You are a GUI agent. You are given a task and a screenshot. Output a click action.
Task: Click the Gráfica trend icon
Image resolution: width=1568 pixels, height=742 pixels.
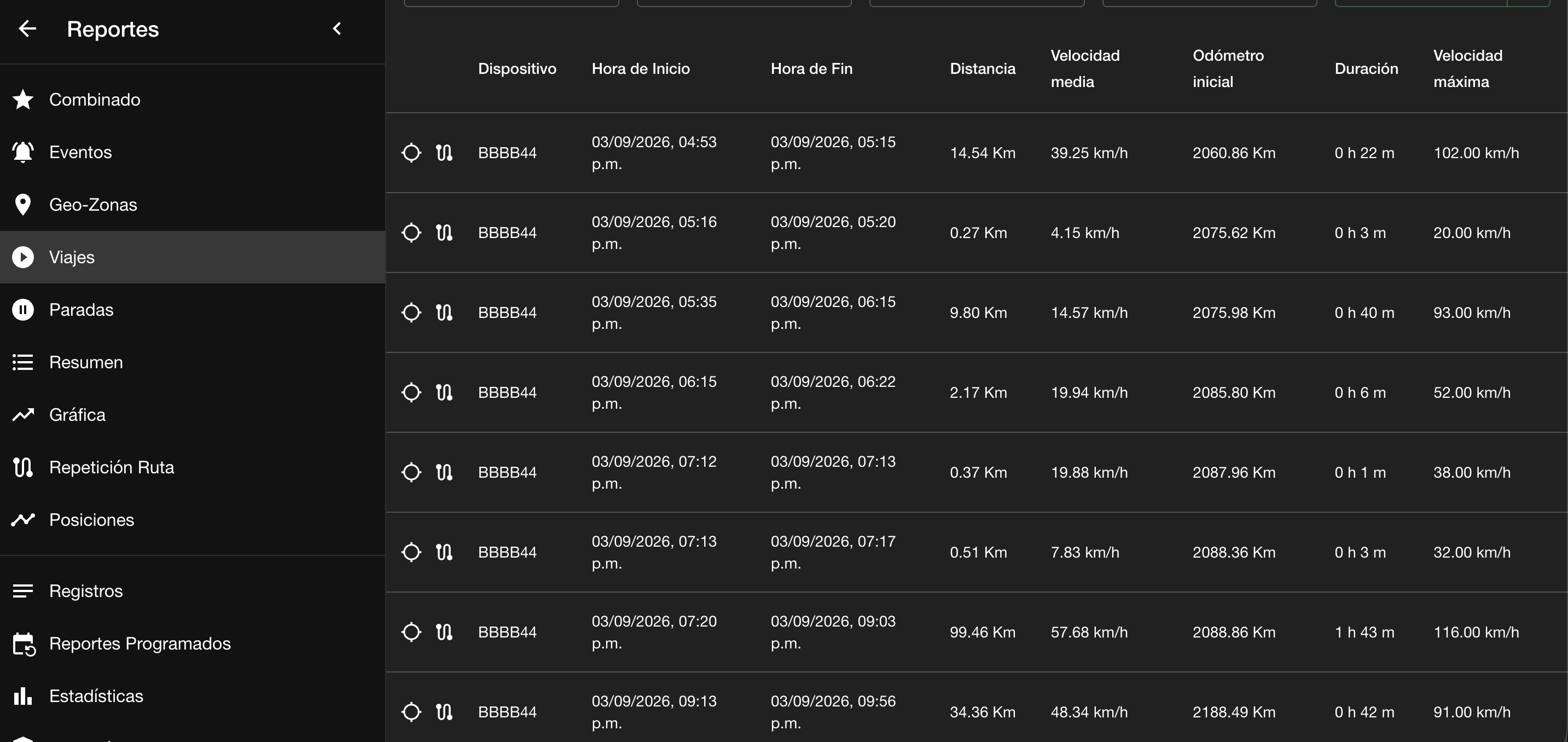23,415
